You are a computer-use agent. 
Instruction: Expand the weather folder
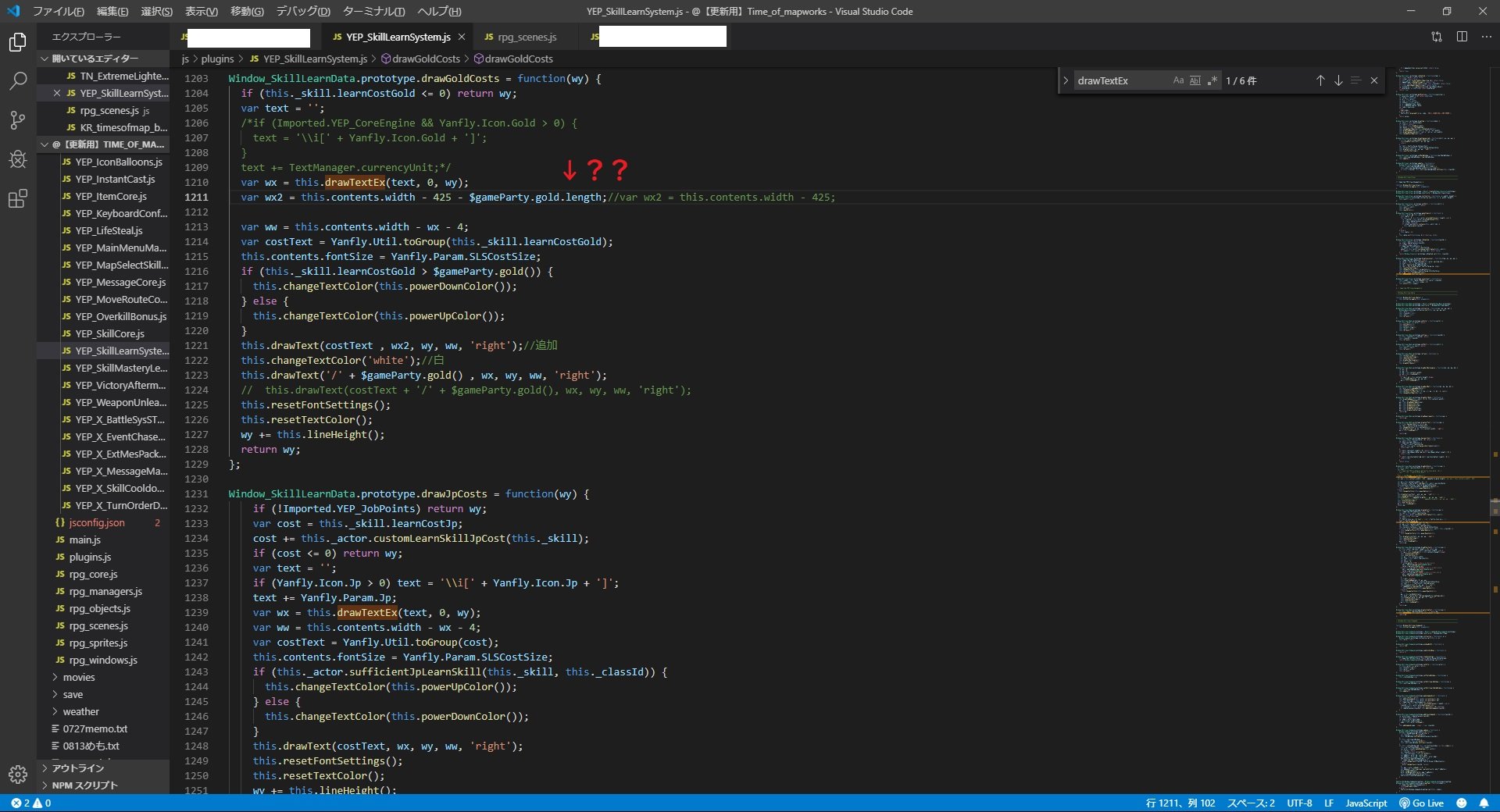103,711
